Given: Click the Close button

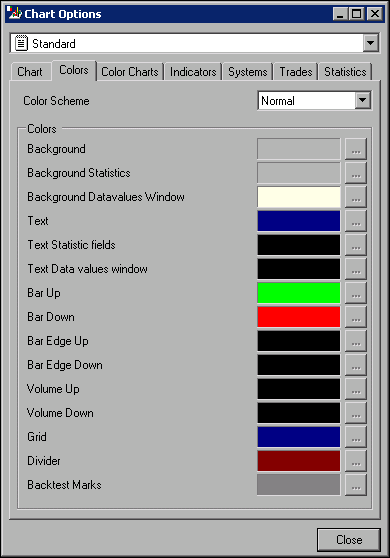Looking at the screenshot, I should [x=349, y=540].
